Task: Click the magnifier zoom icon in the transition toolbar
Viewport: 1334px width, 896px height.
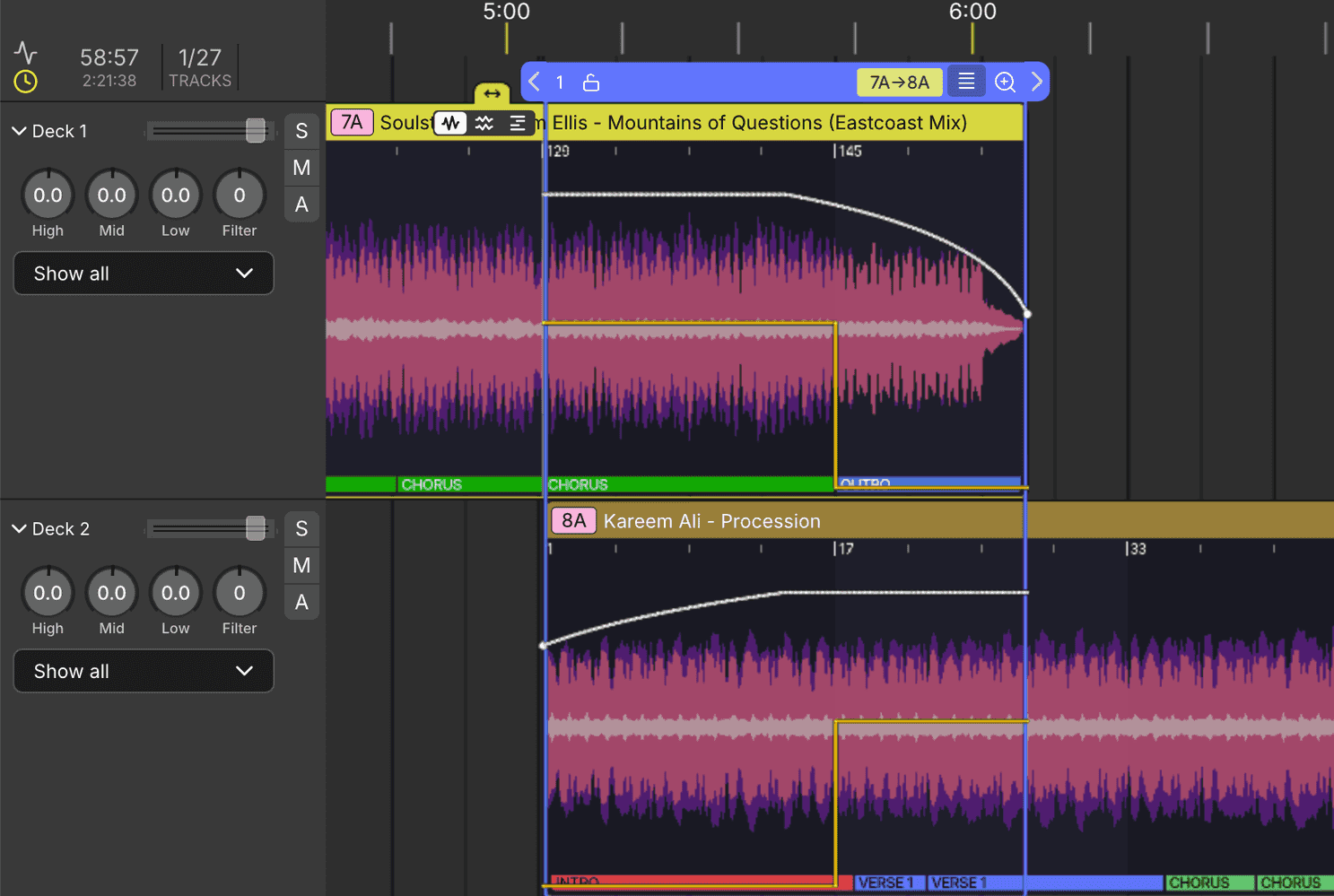Action: point(1005,82)
